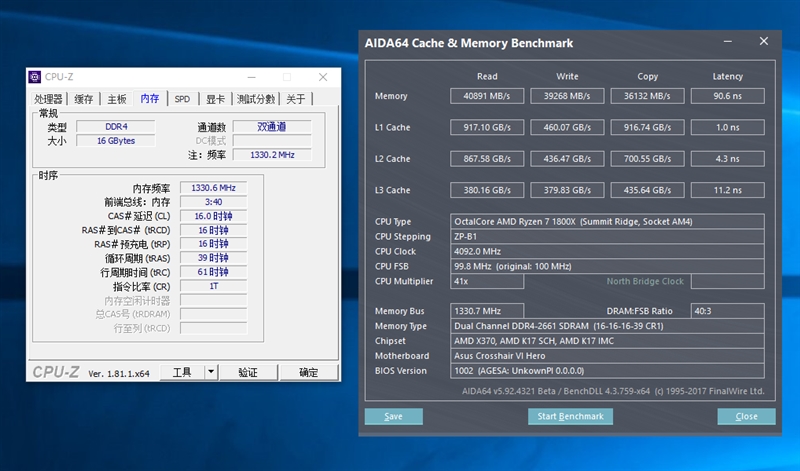Click the CPU Type field showing Ryzen 7 1800X
The width and height of the screenshot is (800, 471).
tap(607, 221)
